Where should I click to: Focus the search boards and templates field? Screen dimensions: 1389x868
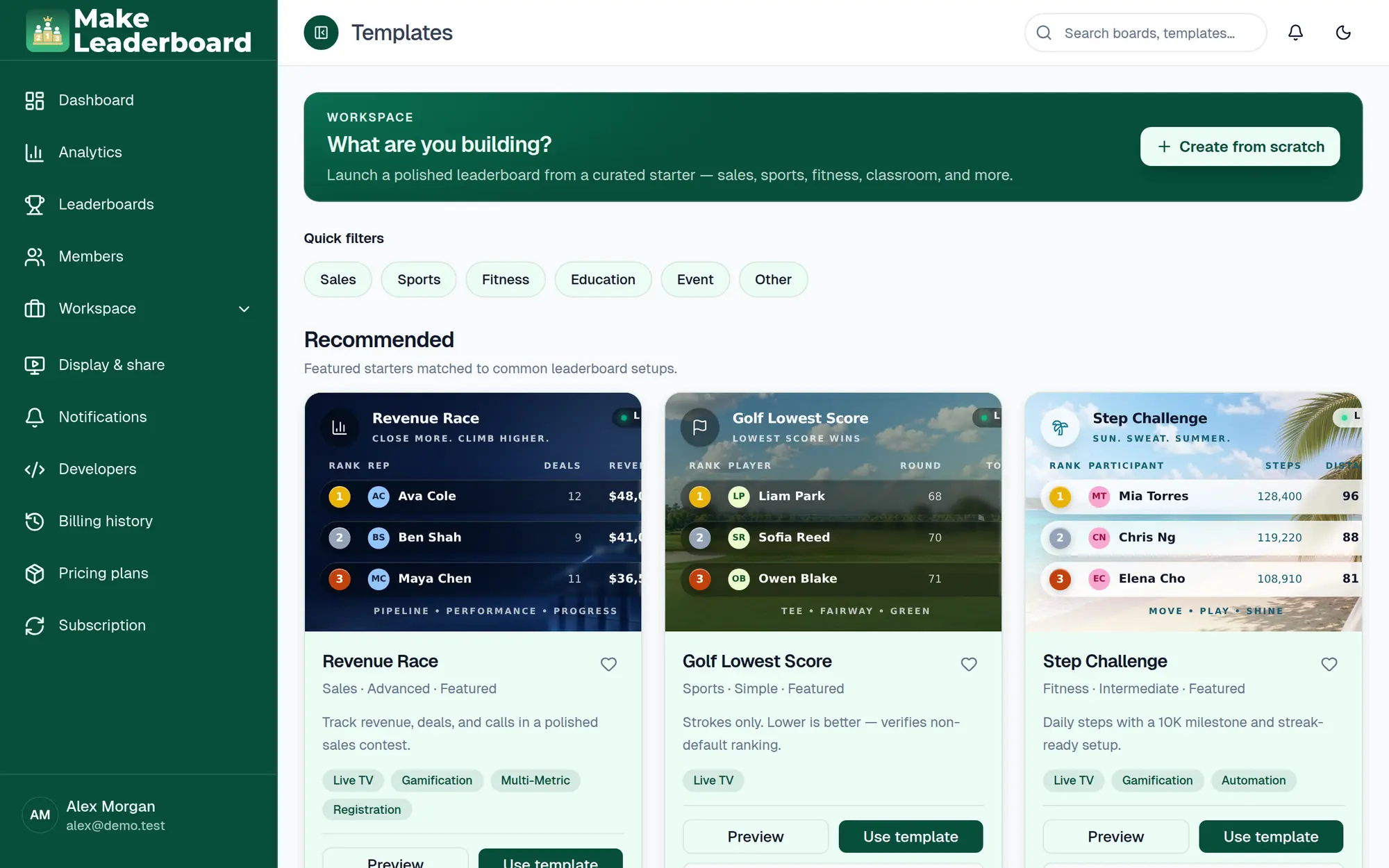(1146, 33)
